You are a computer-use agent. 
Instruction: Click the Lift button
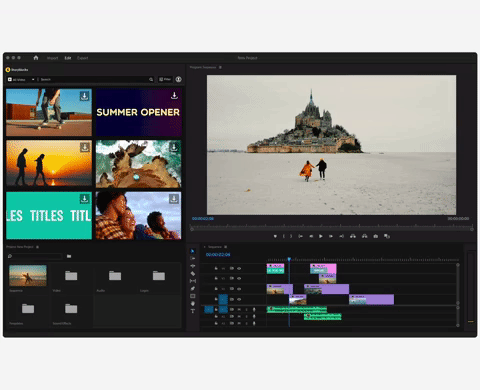coord(353,236)
